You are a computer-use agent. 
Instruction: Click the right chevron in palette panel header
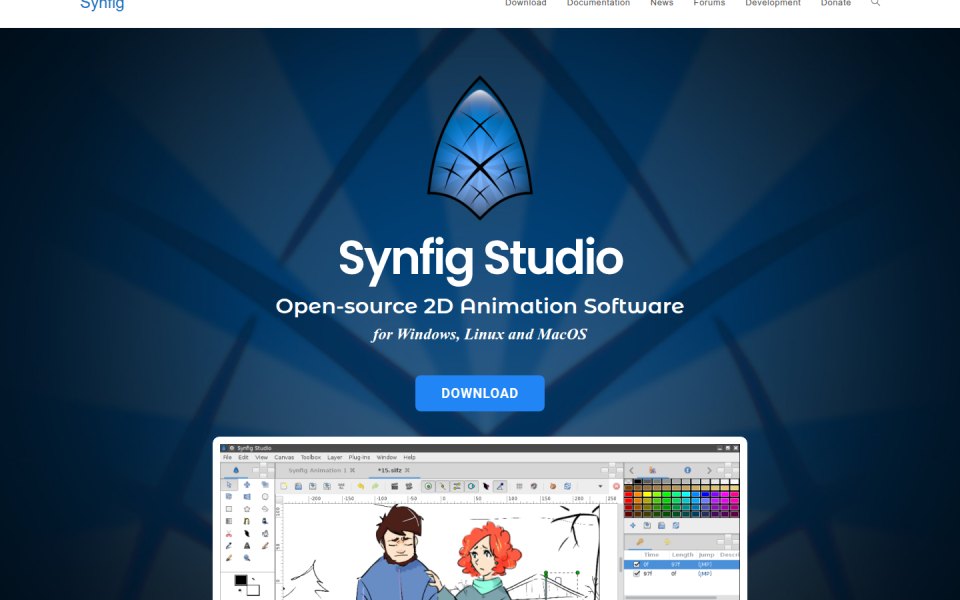pyautogui.click(x=709, y=470)
